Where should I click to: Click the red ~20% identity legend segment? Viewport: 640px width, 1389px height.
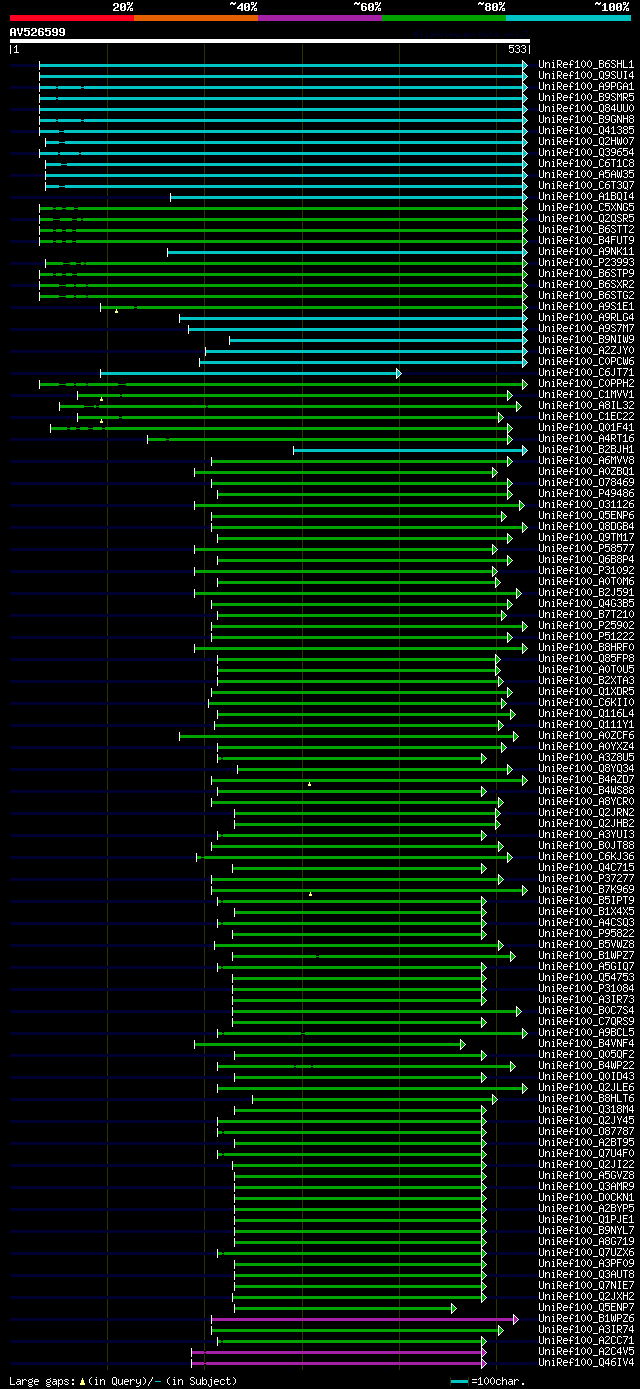point(71,18)
